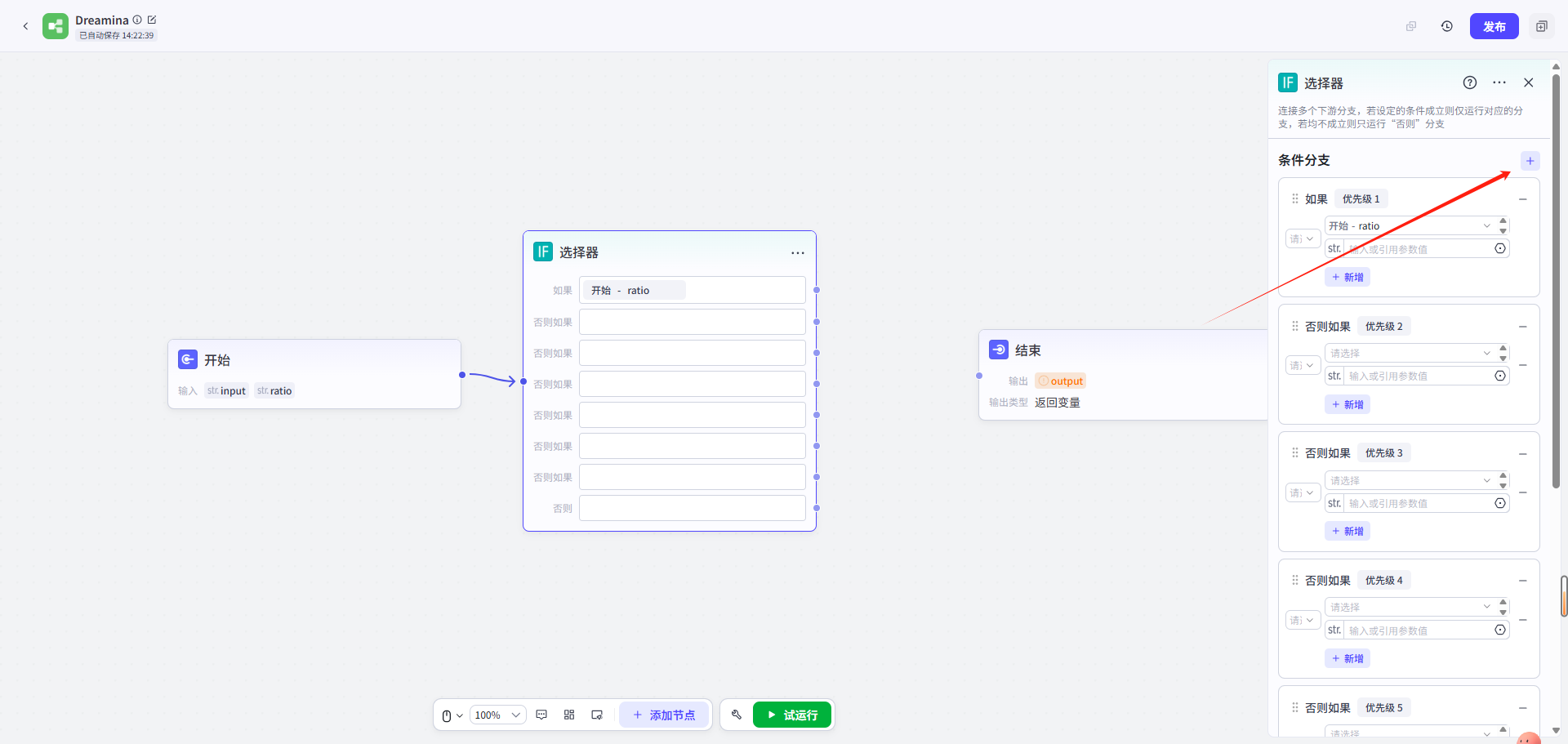Open the operator dropdown in 优先级 2
The image size is (1568, 744).
1303,365
